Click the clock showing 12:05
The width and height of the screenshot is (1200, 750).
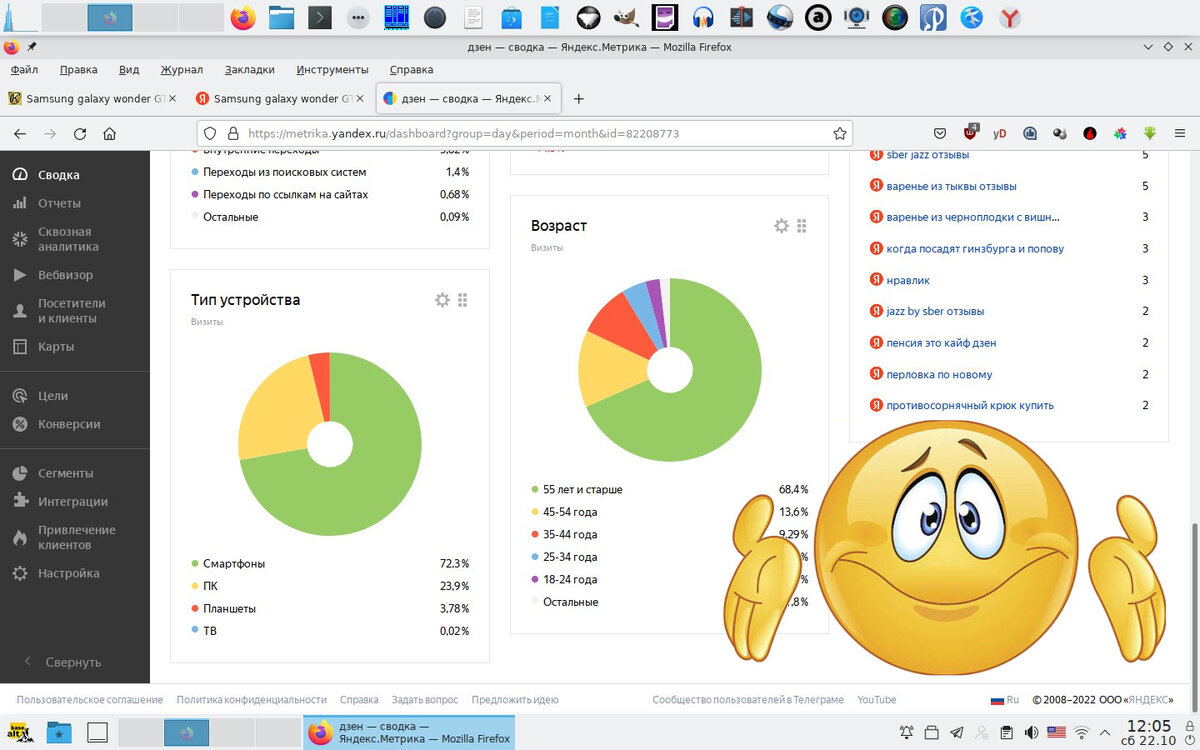[x=1148, y=726]
